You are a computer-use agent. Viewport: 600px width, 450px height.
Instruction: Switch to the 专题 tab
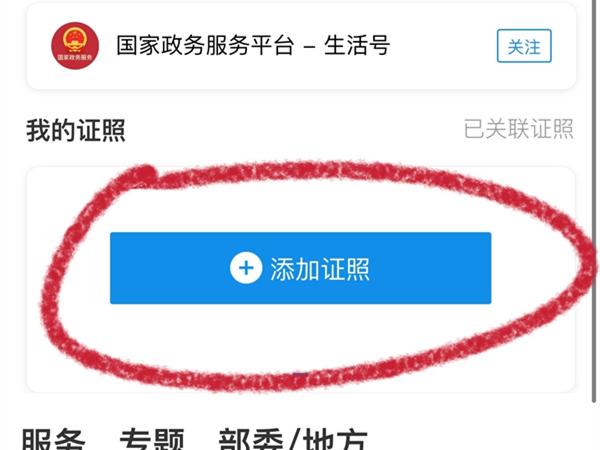coord(152,439)
